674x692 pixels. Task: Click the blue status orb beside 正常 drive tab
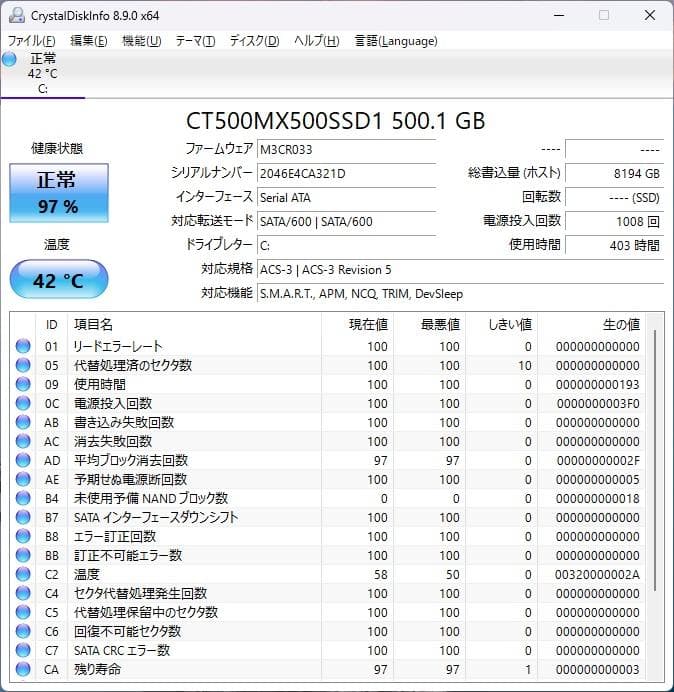(9, 59)
